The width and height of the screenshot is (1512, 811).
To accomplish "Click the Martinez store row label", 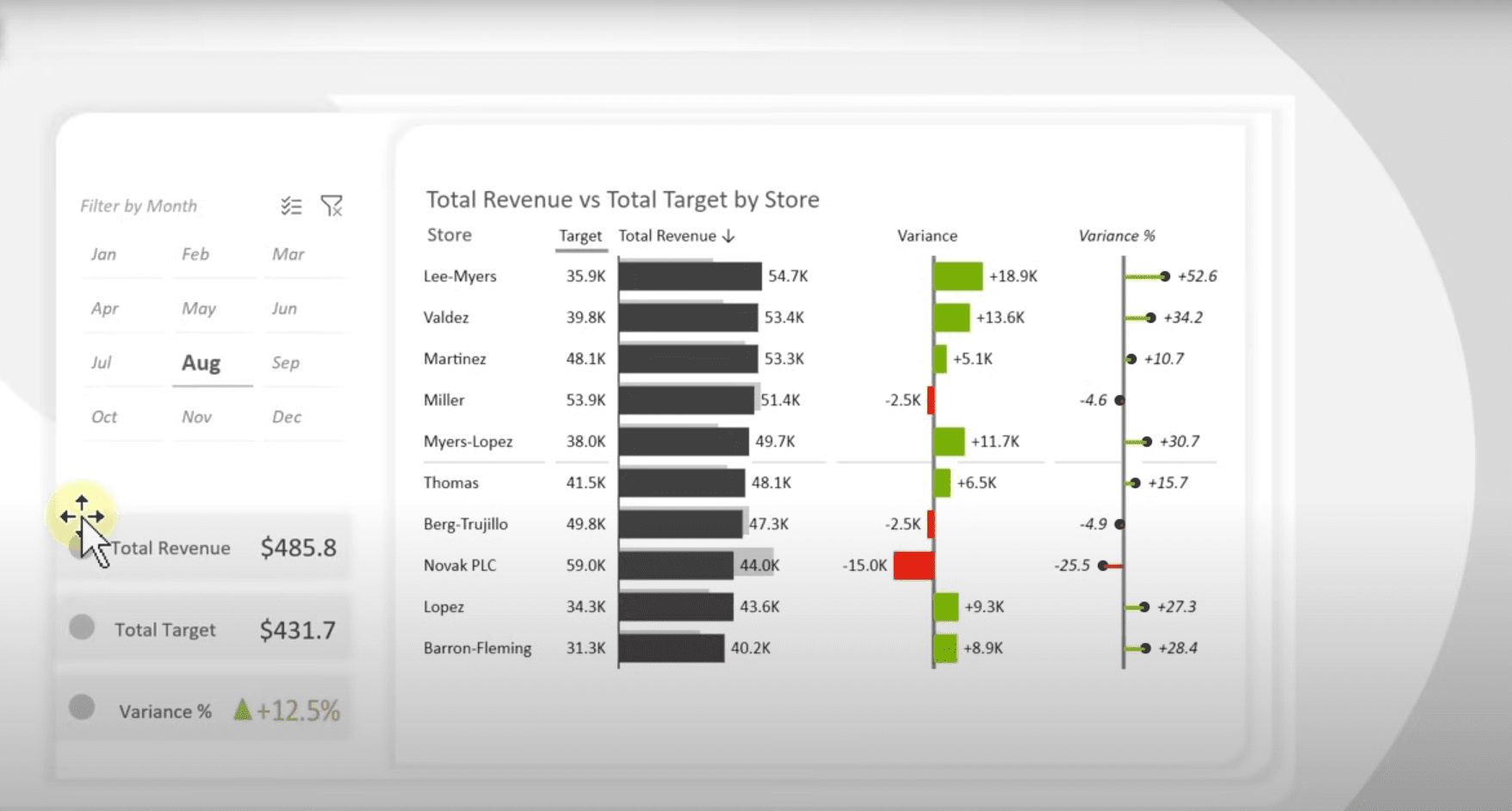I will click(455, 359).
